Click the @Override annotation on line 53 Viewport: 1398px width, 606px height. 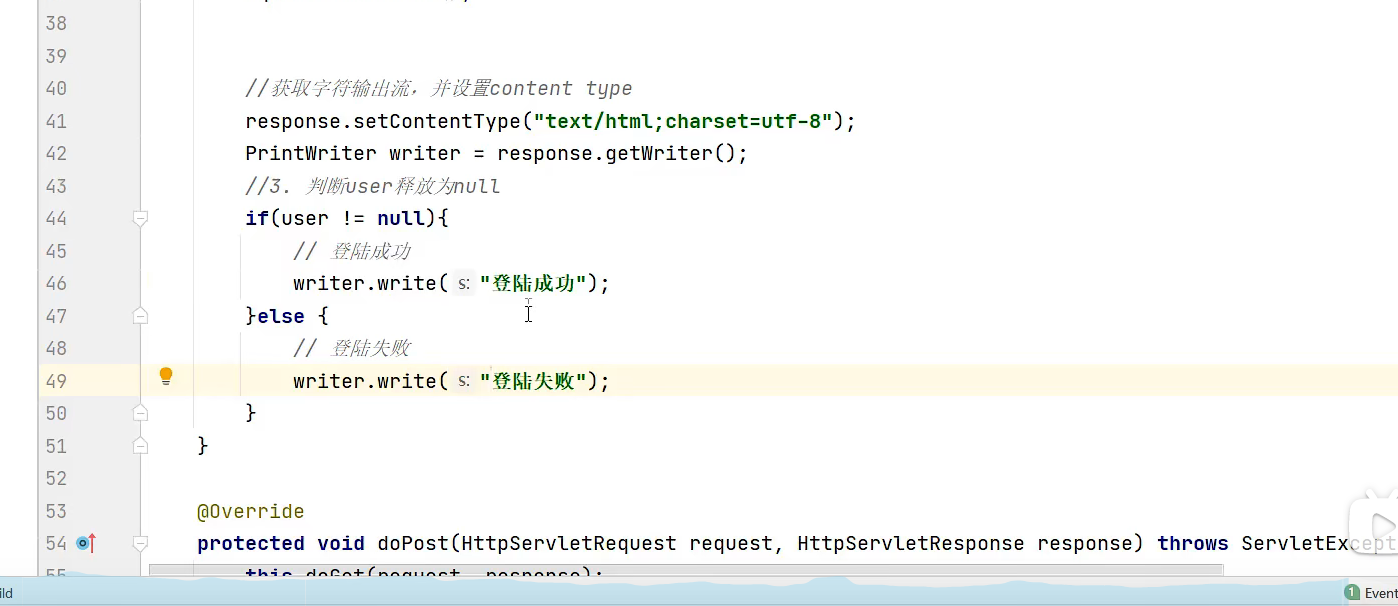(251, 511)
